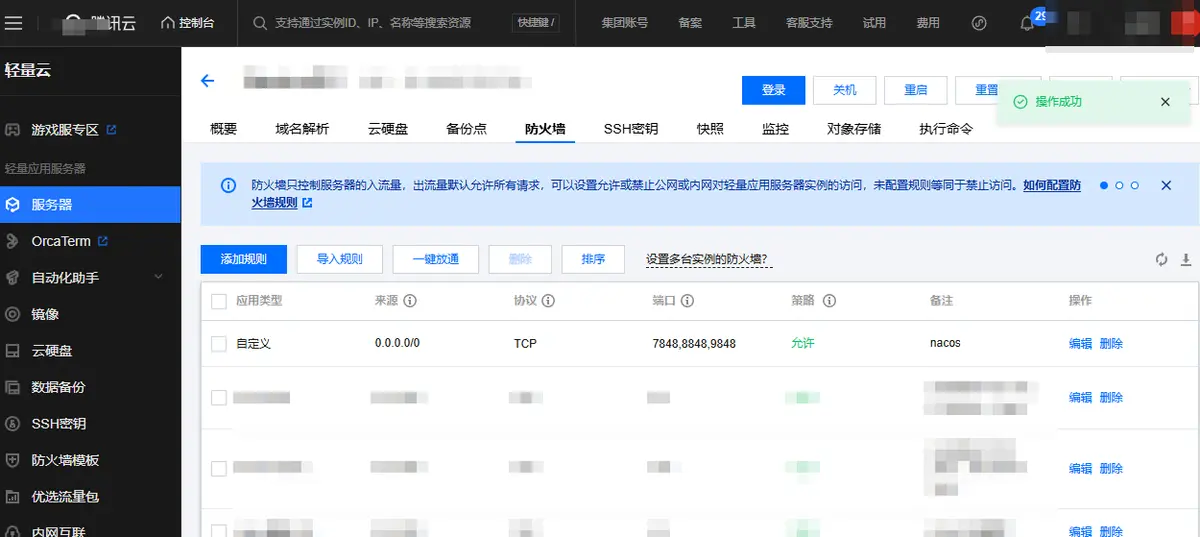Refresh the firewall rules list
Viewport: 1200px width, 537px height.
tap(1161, 259)
